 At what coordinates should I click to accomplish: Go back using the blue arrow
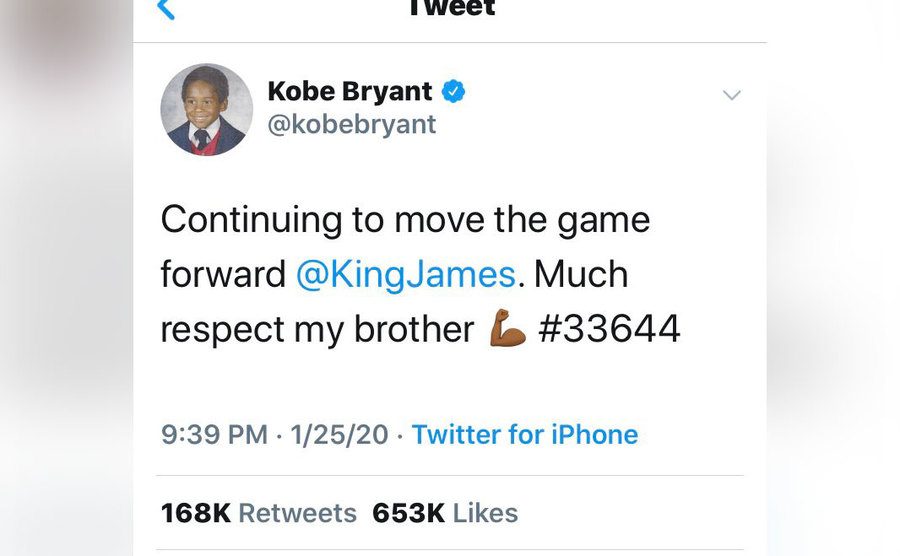tap(167, 9)
